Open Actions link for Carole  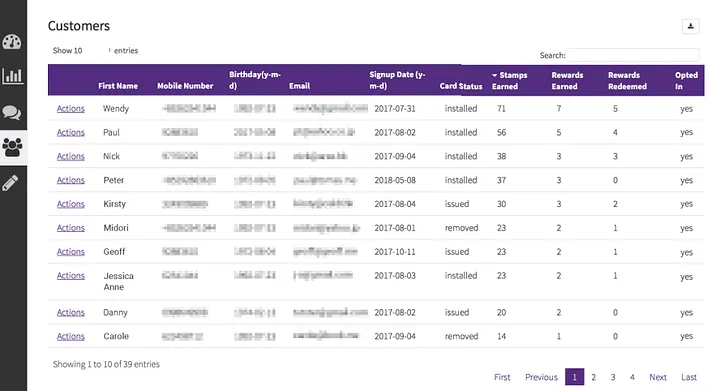coord(71,336)
